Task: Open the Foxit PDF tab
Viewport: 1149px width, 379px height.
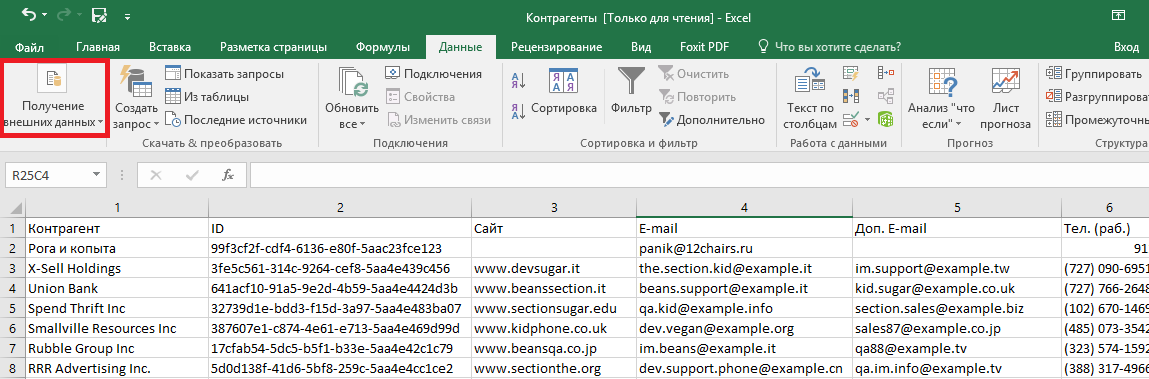Action: (704, 47)
